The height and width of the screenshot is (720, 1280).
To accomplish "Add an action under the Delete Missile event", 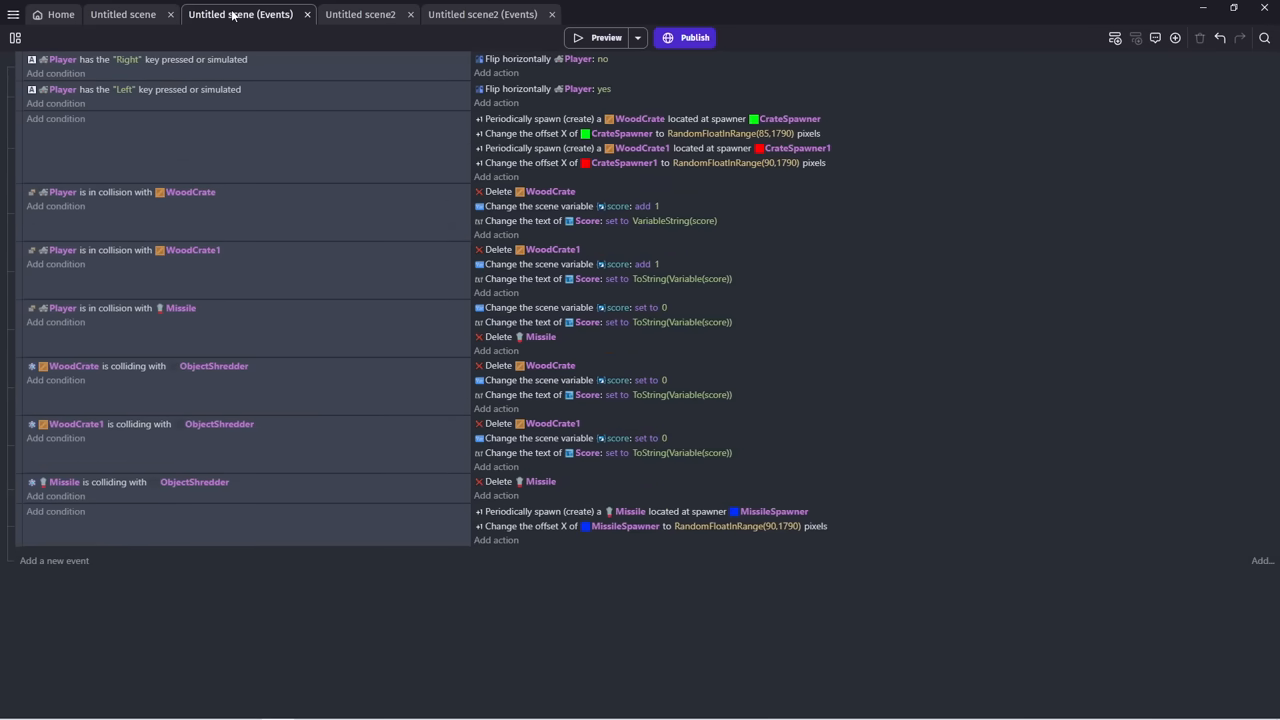I will pos(496,495).
